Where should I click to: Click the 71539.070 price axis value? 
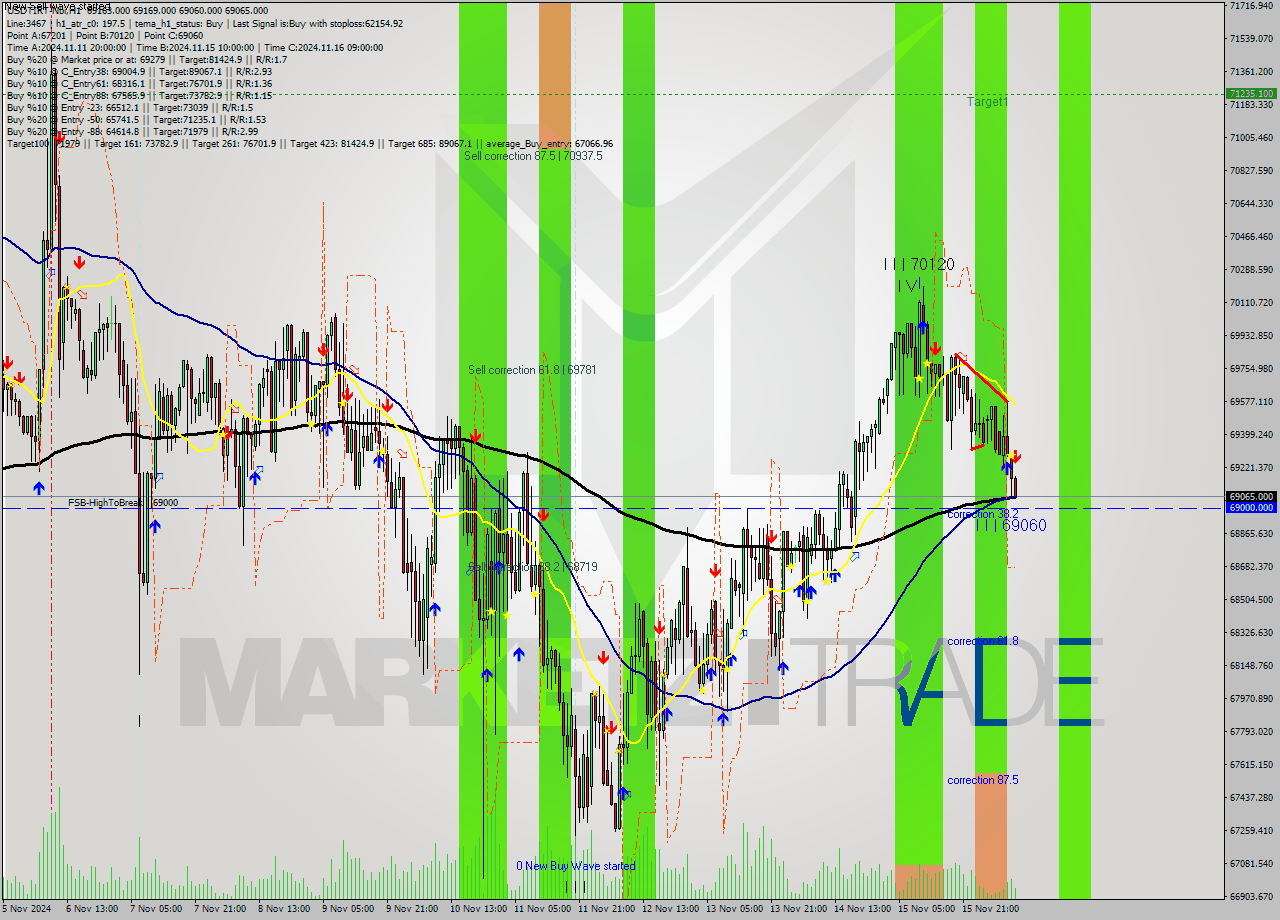click(x=1251, y=39)
